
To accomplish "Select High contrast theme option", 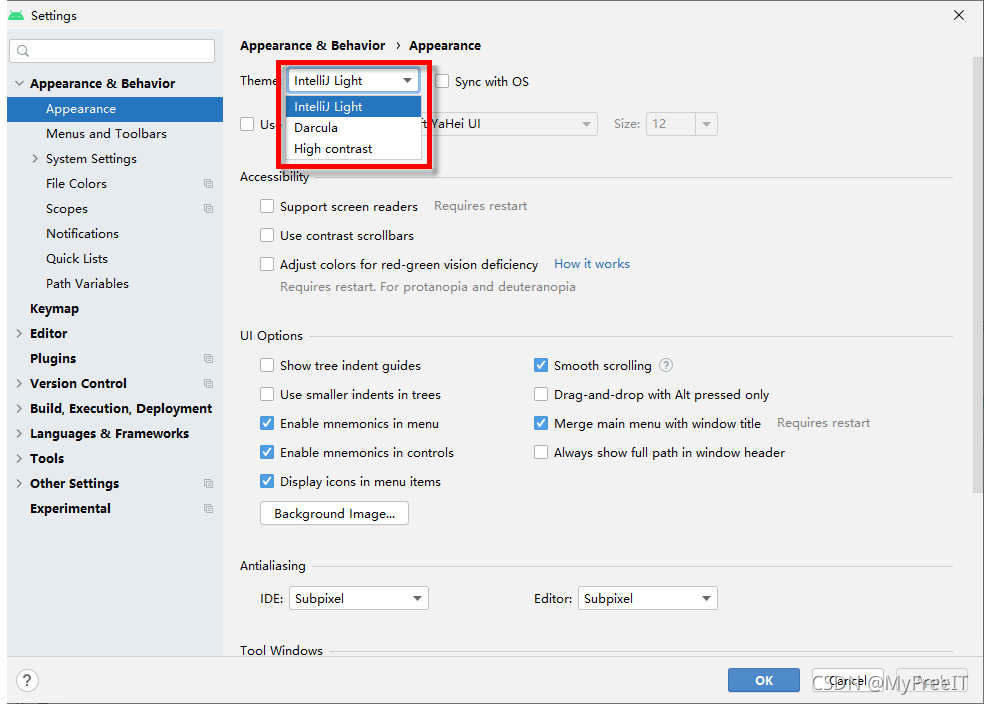I will tap(353, 149).
